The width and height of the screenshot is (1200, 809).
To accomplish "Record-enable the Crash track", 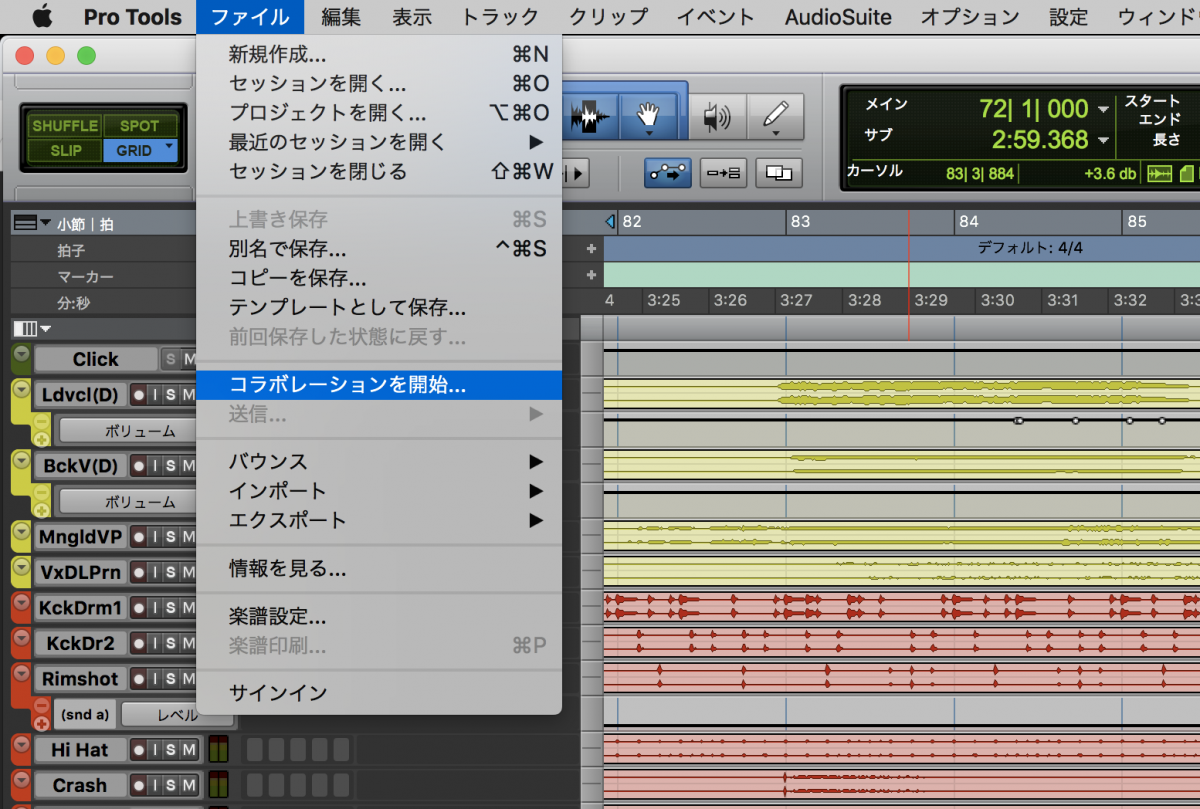I will pos(138,786).
